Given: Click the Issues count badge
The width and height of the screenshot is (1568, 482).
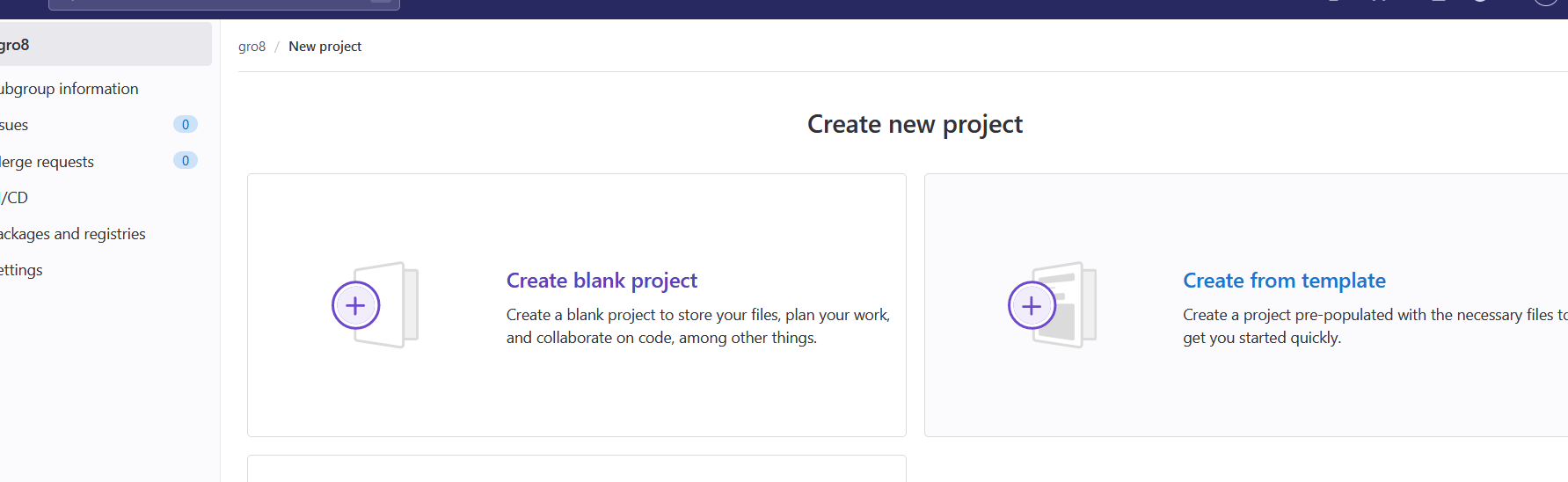Looking at the screenshot, I should pos(186,125).
